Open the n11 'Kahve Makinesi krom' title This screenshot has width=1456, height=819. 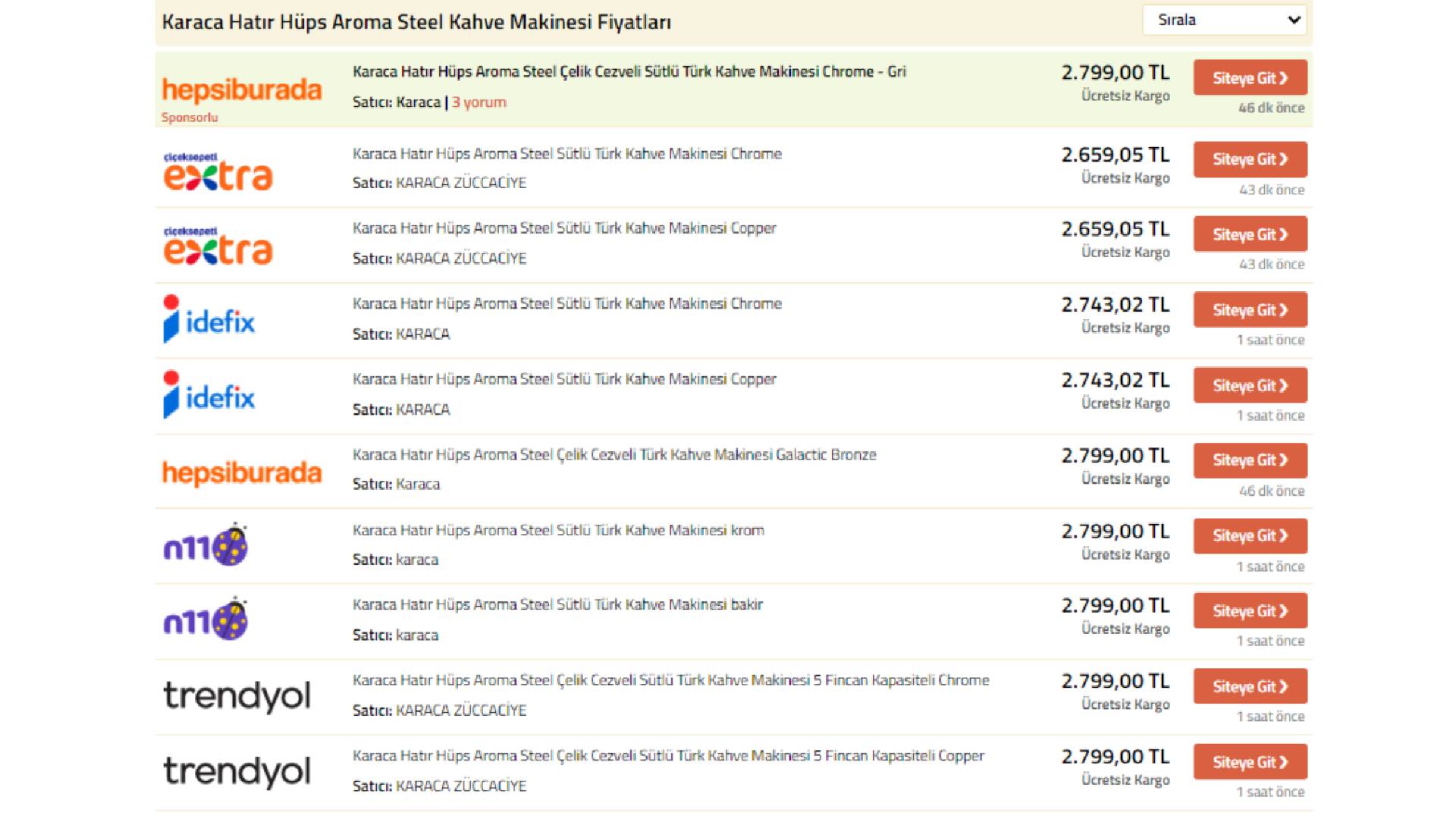pos(558,530)
